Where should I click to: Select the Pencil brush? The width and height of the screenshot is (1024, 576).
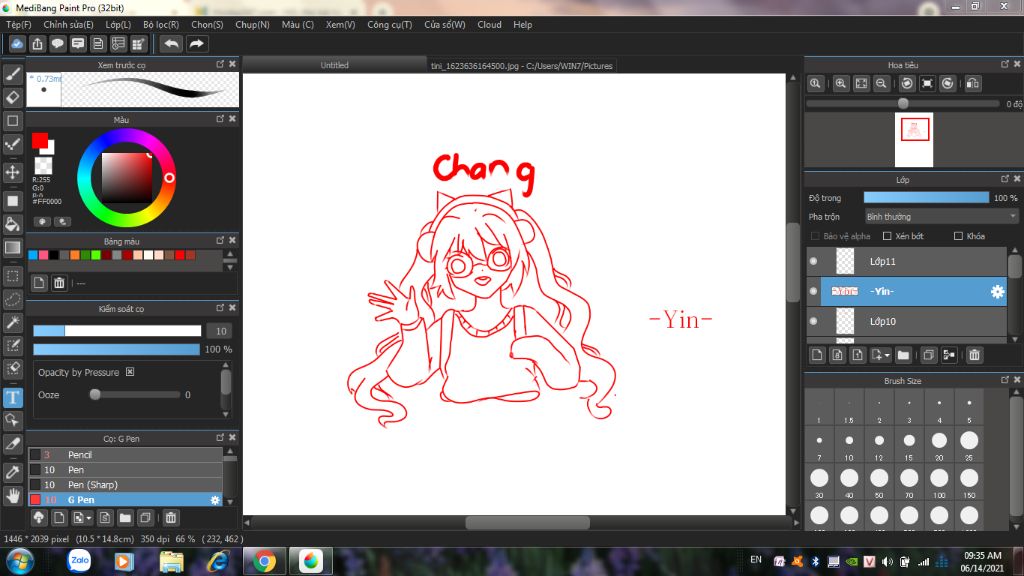125,455
